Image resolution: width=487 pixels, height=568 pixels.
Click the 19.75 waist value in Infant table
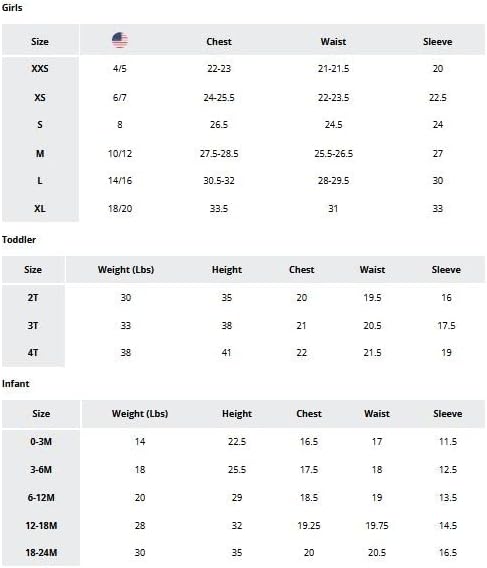(x=377, y=526)
